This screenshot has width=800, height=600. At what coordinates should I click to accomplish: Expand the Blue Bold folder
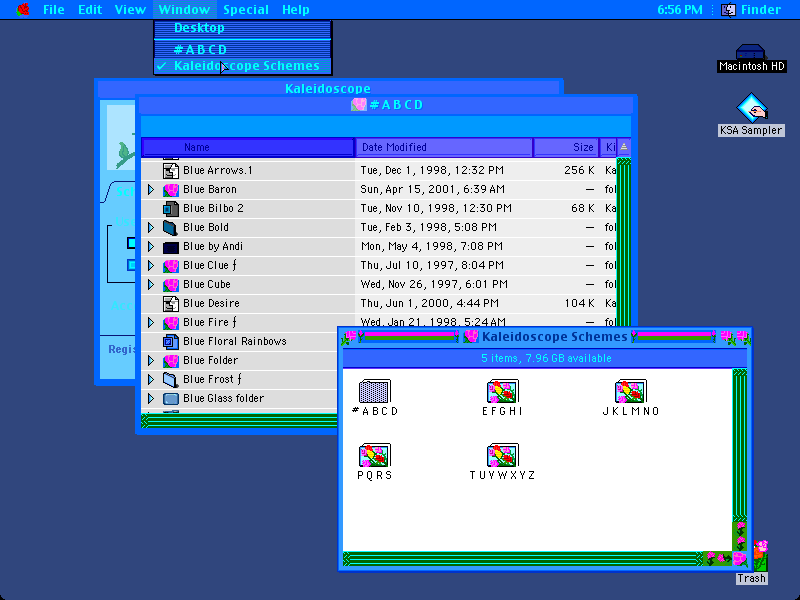[151, 227]
